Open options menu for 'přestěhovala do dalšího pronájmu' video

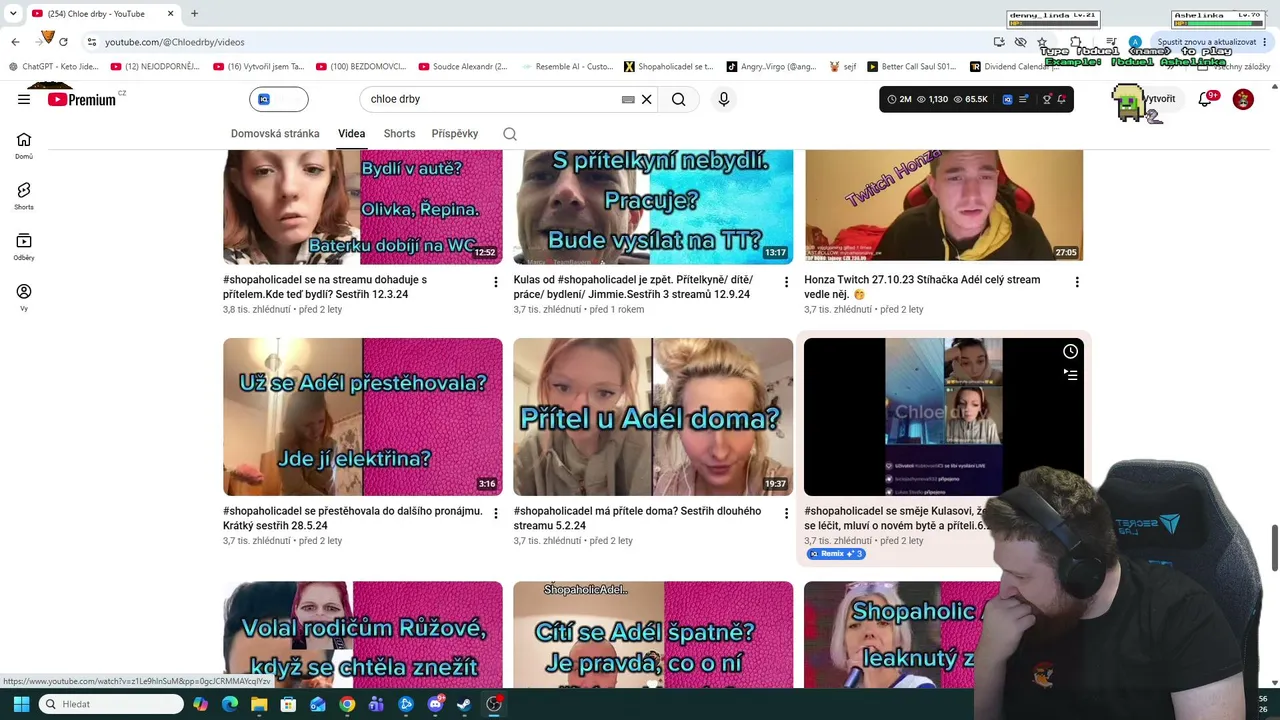tap(496, 513)
